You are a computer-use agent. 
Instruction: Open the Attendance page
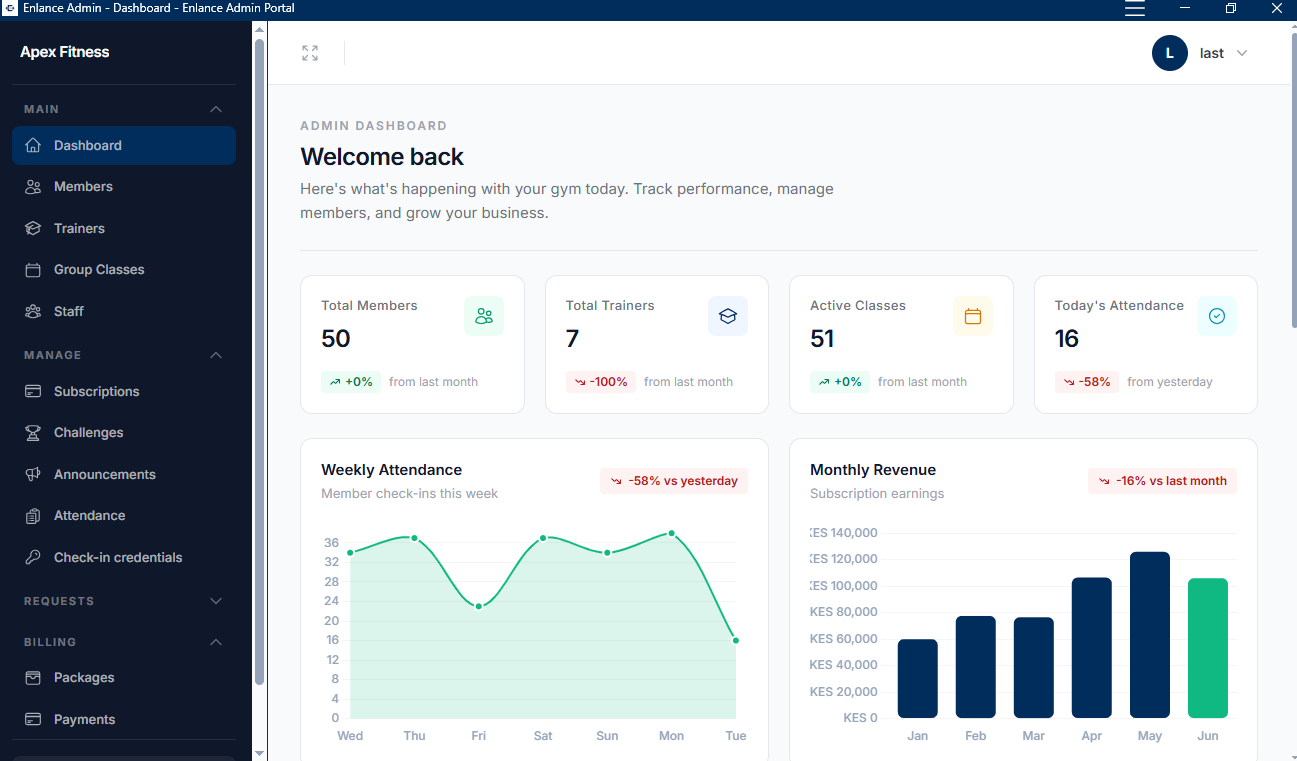pos(124,516)
